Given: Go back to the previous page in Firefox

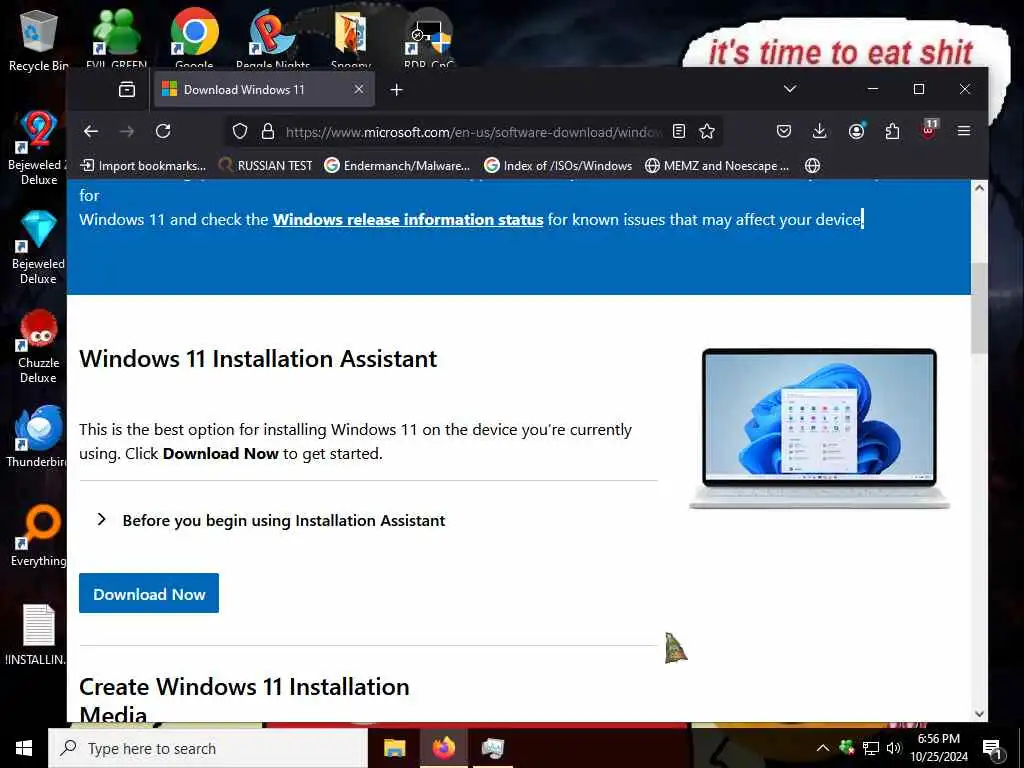Looking at the screenshot, I should 91,131.
